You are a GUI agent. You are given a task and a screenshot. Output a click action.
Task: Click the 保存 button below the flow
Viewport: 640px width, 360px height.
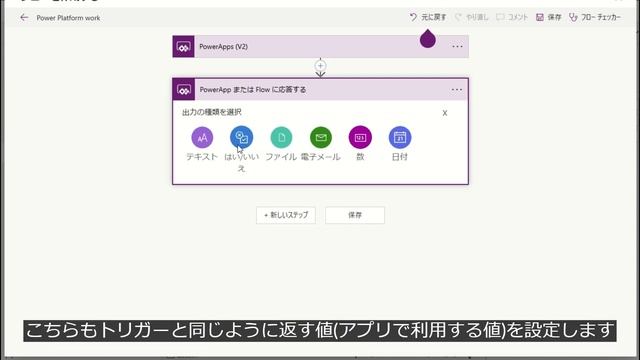(355, 215)
